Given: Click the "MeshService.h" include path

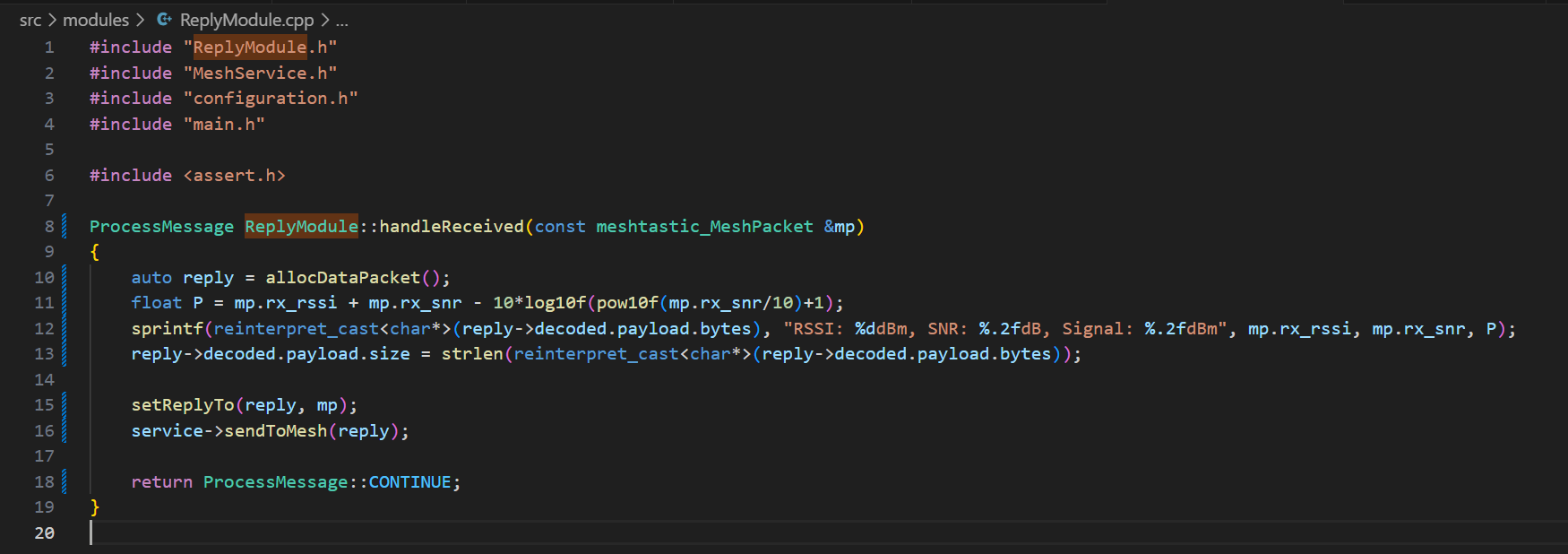Looking at the screenshot, I should click(x=260, y=74).
